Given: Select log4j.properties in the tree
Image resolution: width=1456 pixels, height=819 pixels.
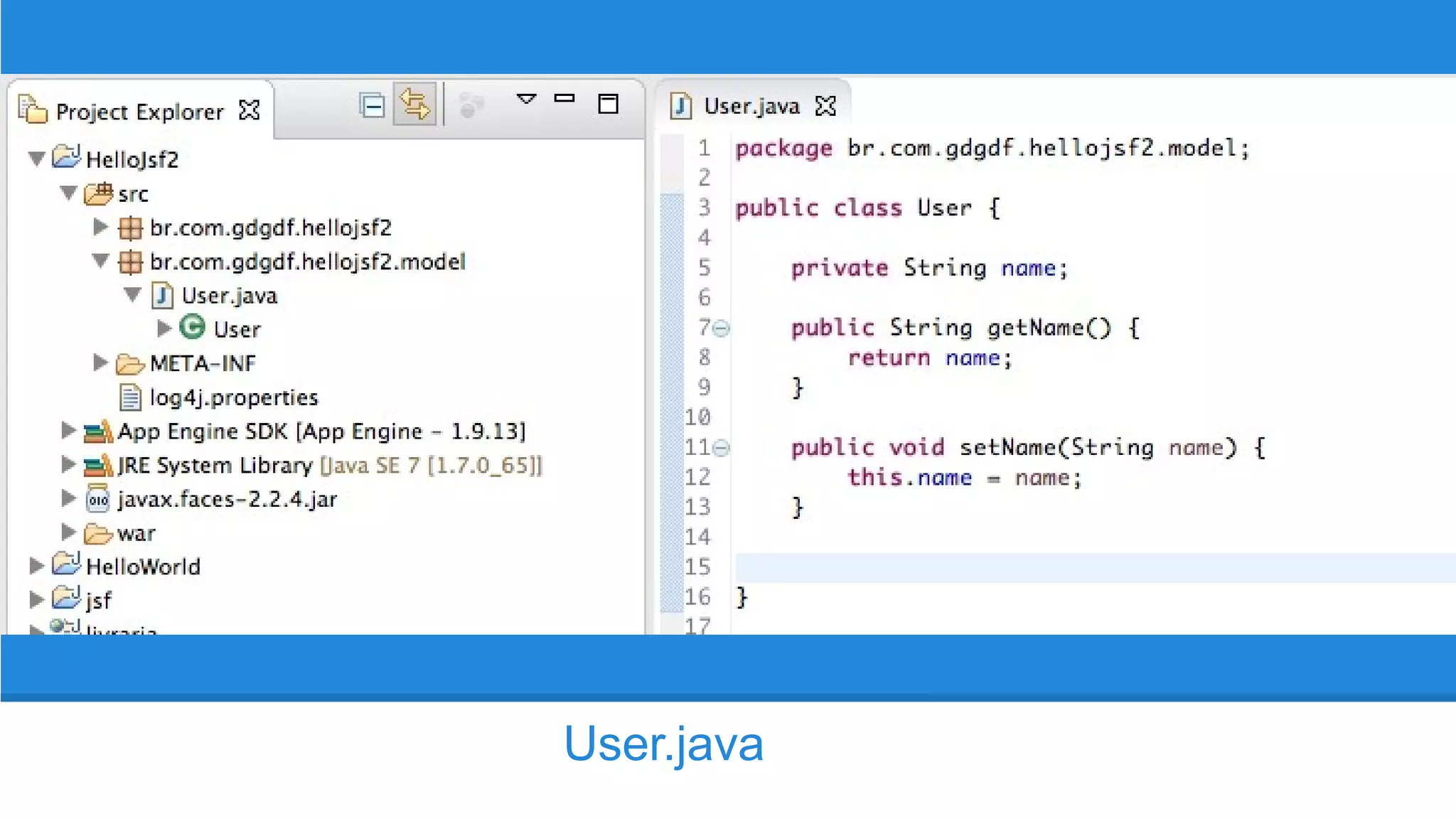Looking at the screenshot, I should click(234, 398).
